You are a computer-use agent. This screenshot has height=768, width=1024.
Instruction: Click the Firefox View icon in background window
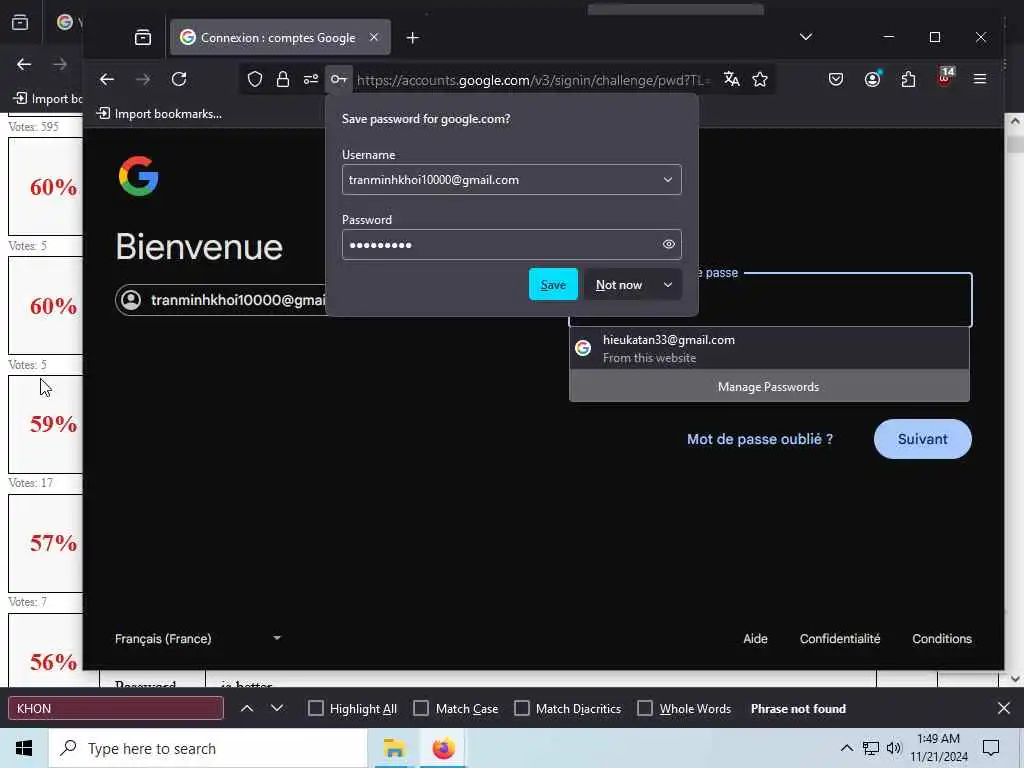pos(20,22)
